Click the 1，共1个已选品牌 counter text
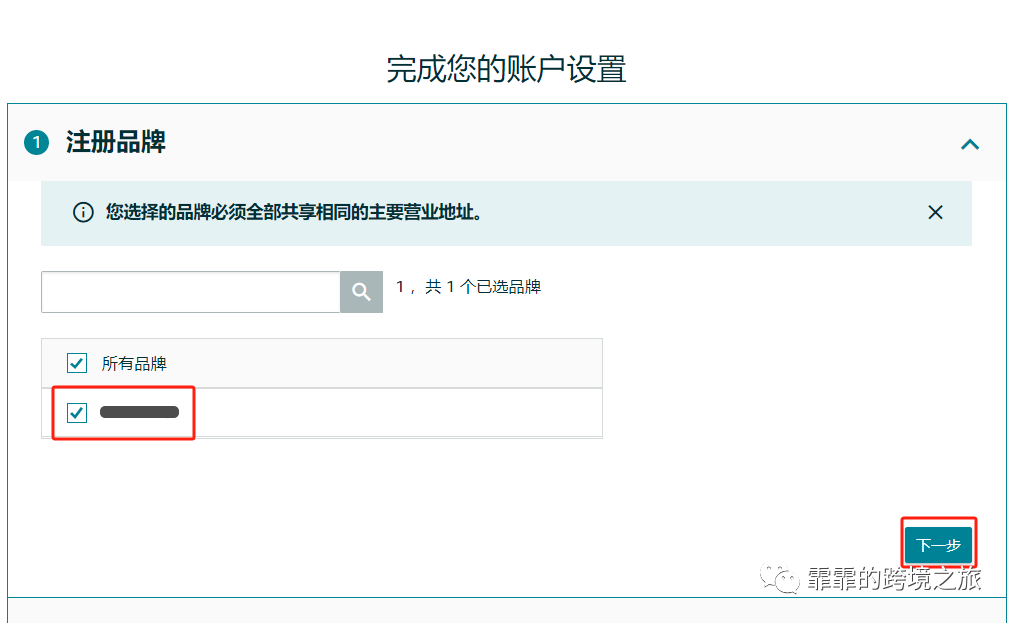 (470, 286)
